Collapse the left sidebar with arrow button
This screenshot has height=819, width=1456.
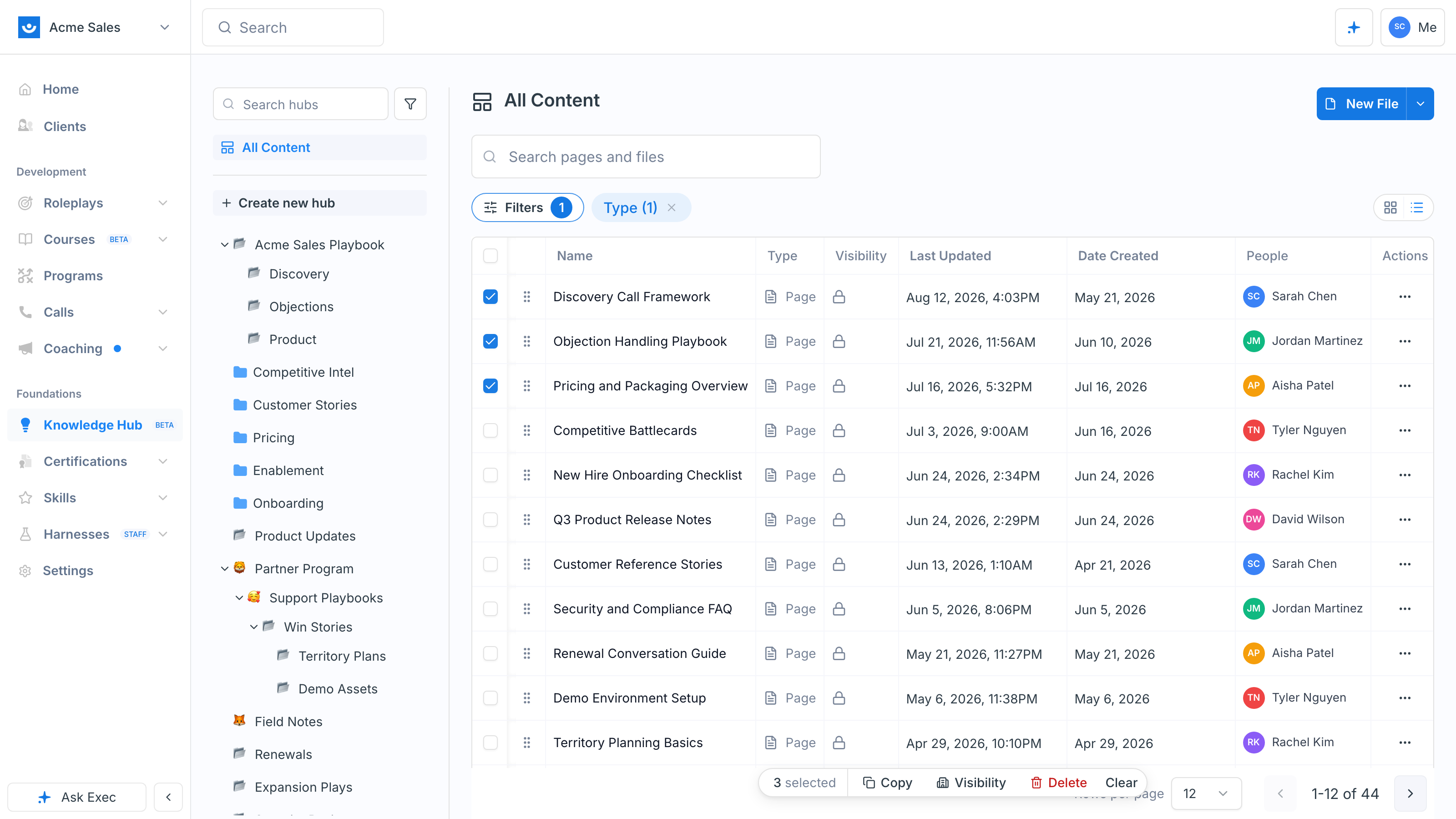pyautogui.click(x=168, y=797)
